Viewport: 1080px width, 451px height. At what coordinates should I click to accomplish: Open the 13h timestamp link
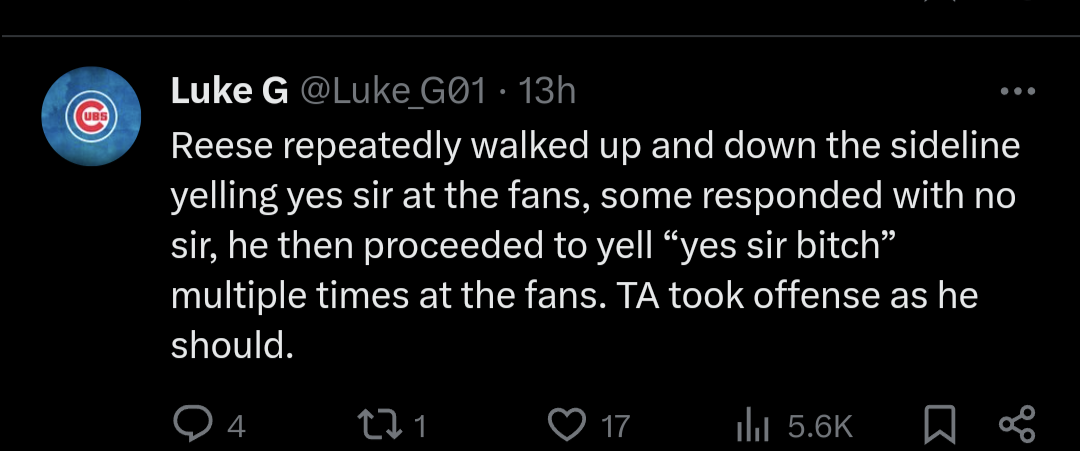click(549, 92)
